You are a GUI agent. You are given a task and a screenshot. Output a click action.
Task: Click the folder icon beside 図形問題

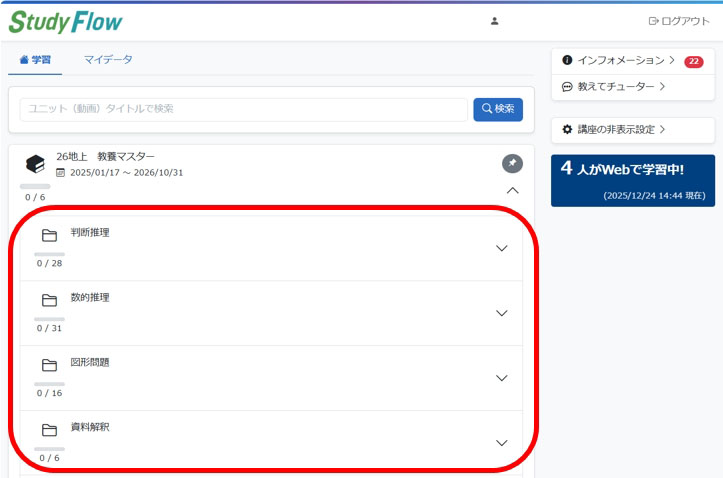pos(49,365)
